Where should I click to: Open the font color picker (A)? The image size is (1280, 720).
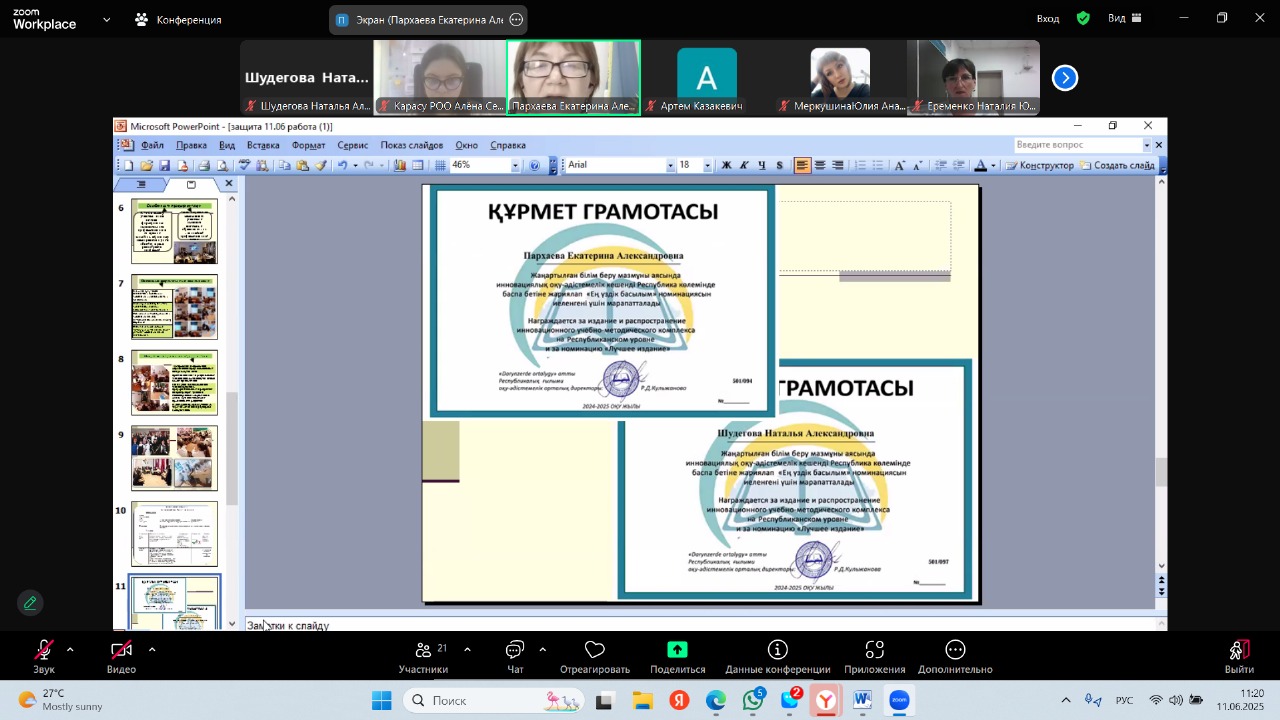[981, 165]
